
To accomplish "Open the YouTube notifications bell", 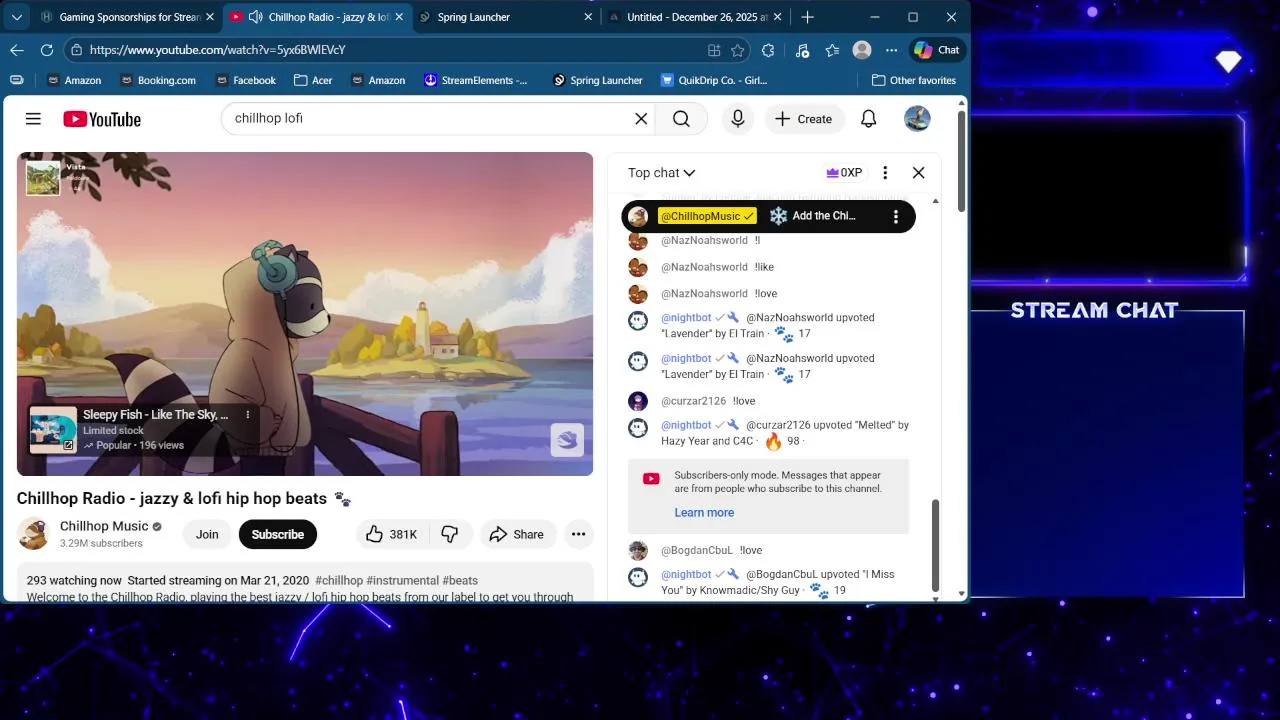I will (x=869, y=119).
